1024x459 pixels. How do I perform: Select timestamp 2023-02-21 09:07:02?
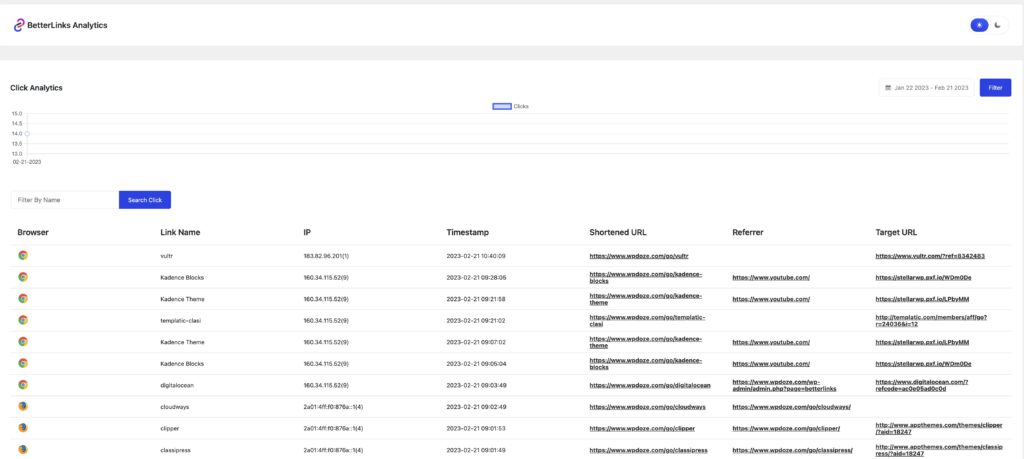coord(475,342)
